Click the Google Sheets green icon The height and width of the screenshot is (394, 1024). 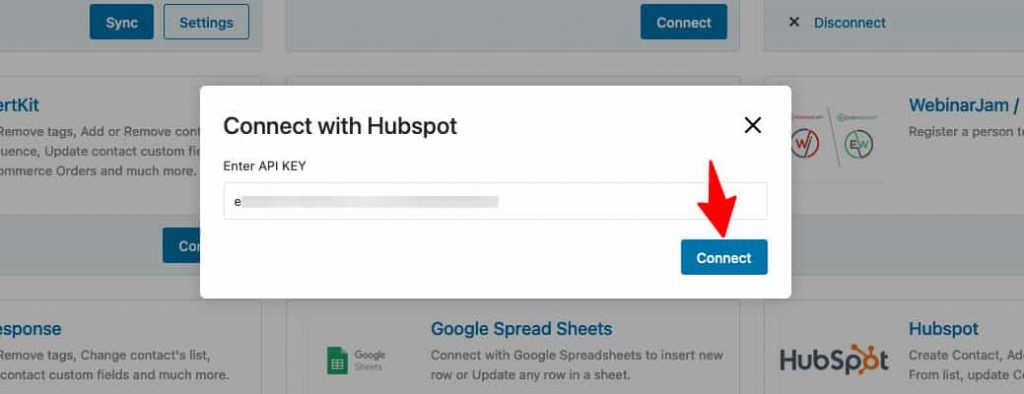pyautogui.click(x=337, y=361)
